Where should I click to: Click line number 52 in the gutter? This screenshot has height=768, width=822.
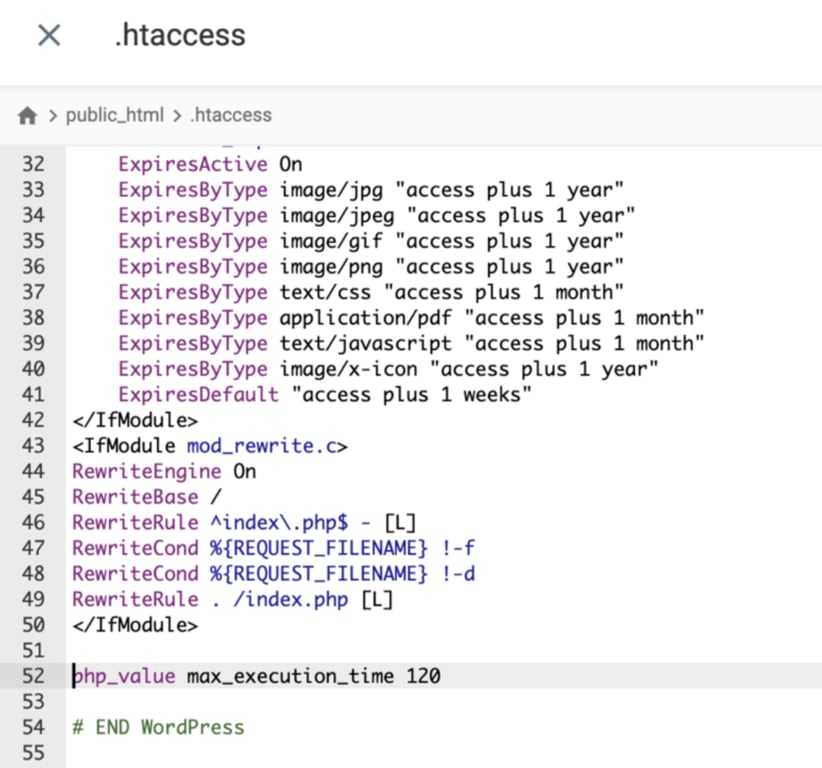pyautogui.click(x=33, y=676)
